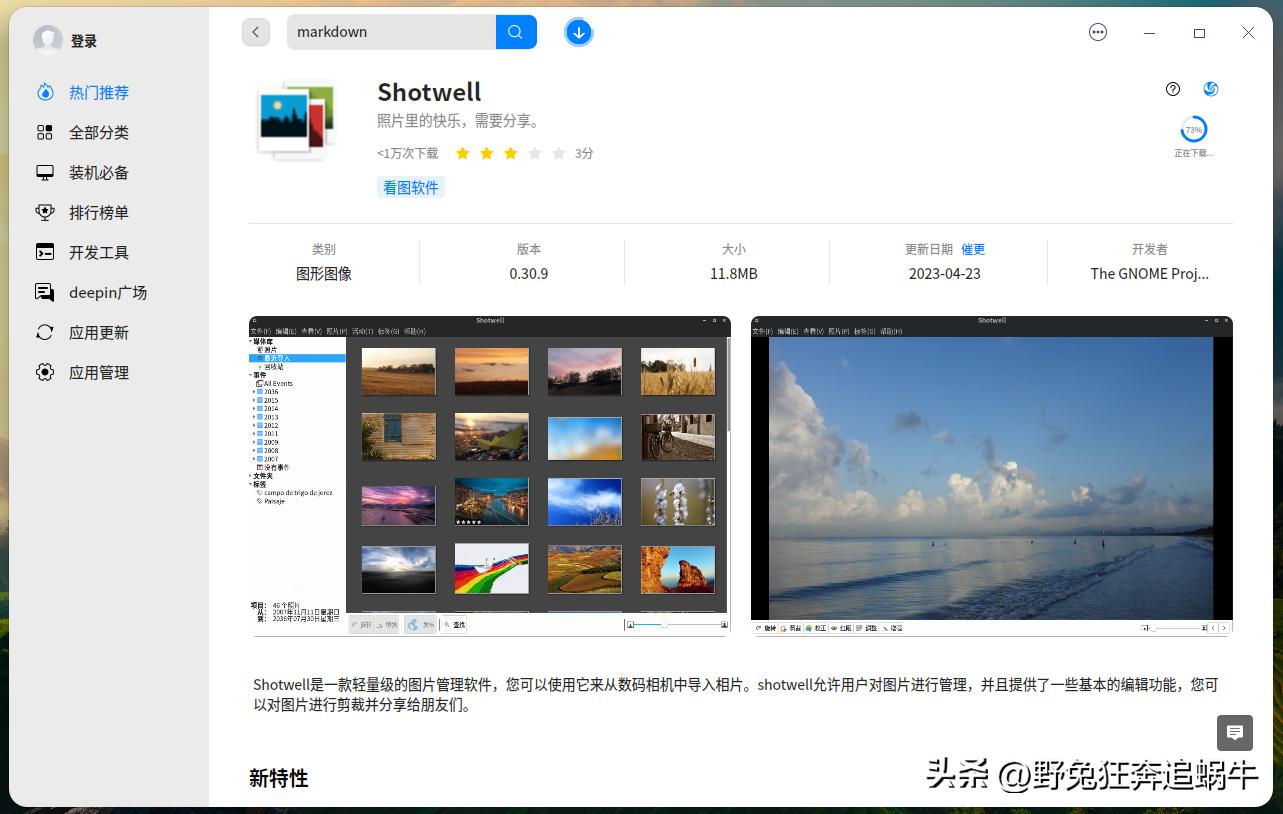The height and width of the screenshot is (814, 1283).
Task: Rate Shotwell by clicking the fifth star
Action: 558,153
